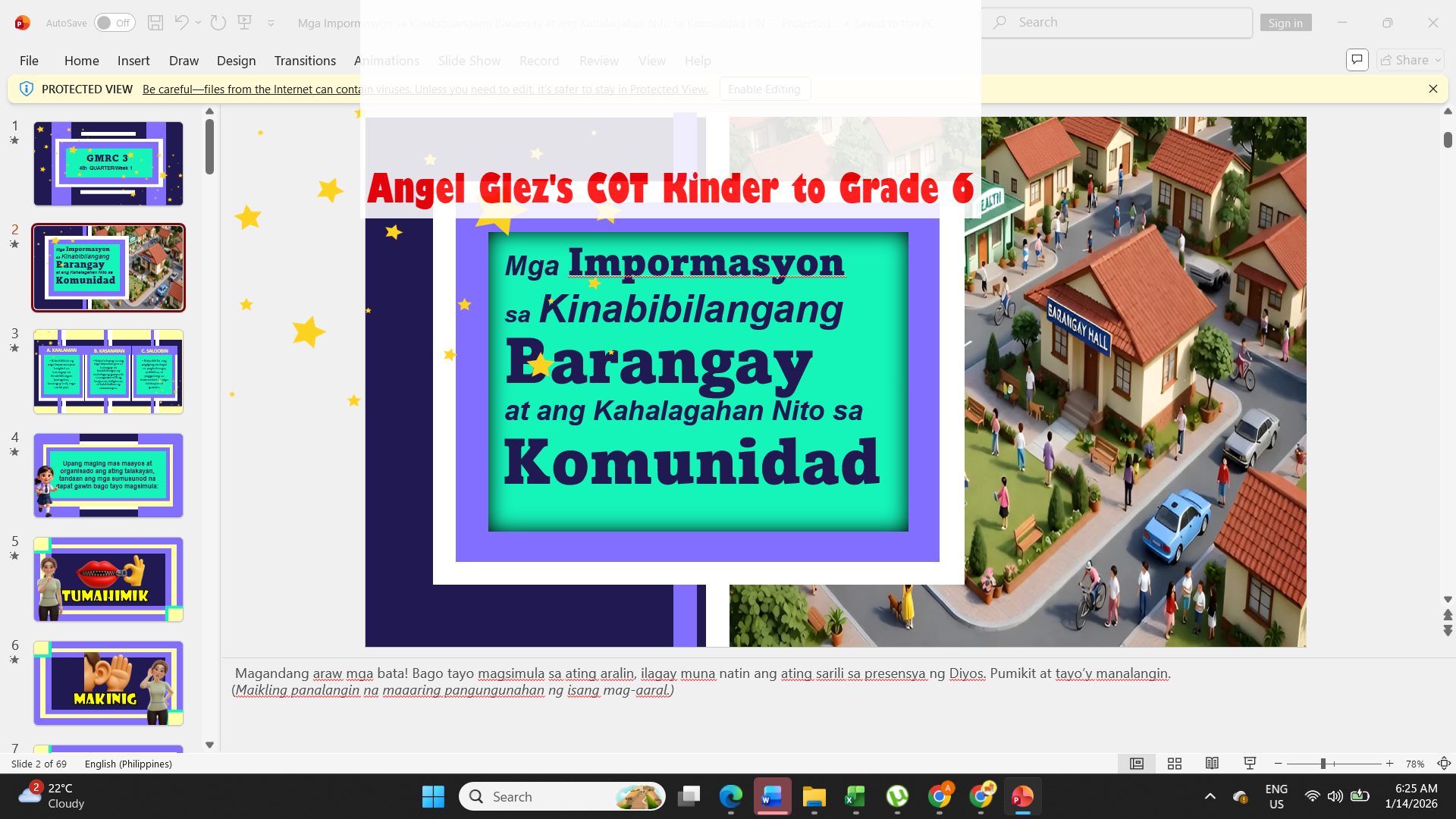Screen dimensions: 1456x819
Task: Go to previous slide double-arrow button
Action: click(x=1448, y=615)
